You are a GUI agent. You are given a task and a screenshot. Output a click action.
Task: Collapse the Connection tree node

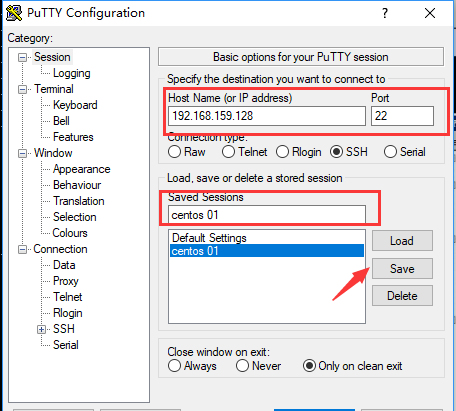pyautogui.click(x=22, y=249)
